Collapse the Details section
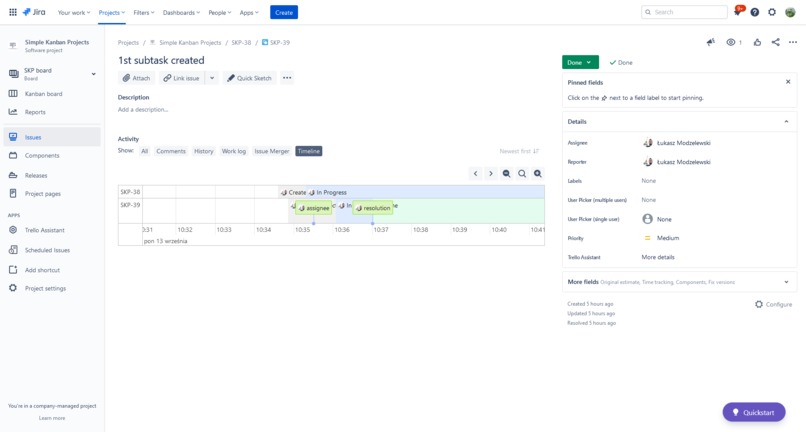The image size is (806, 432). pyautogui.click(x=786, y=122)
